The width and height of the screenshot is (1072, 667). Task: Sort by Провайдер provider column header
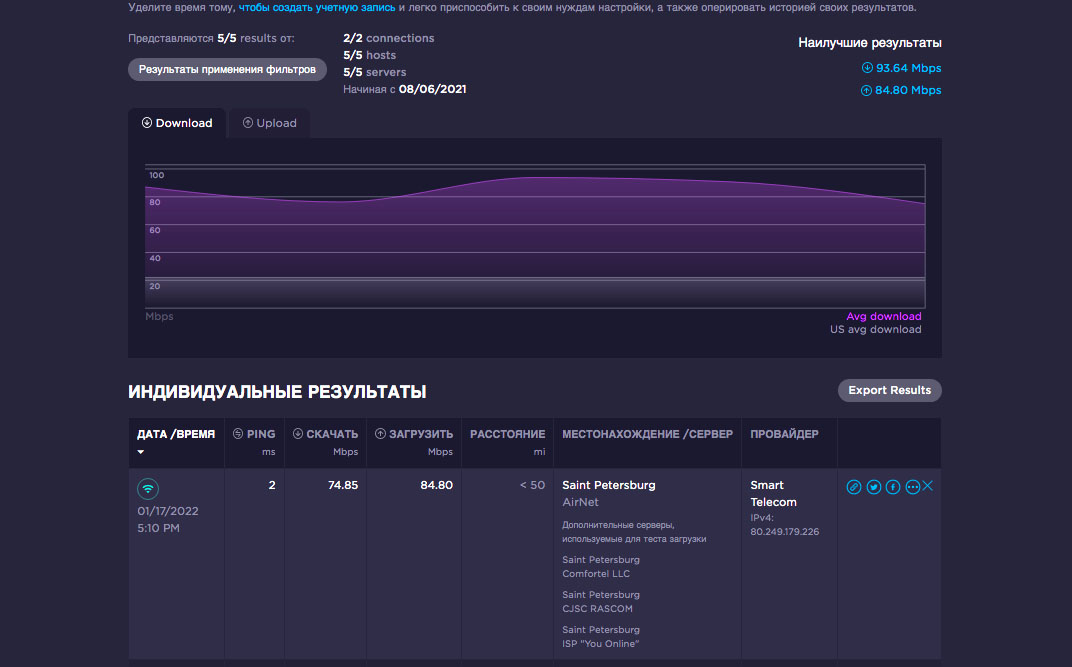[784, 434]
